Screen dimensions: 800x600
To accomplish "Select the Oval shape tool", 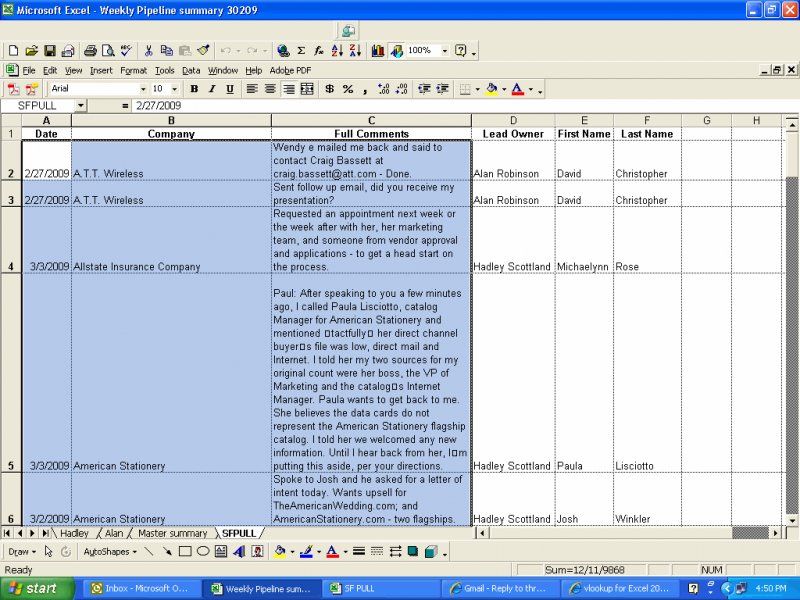I will coord(203,552).
